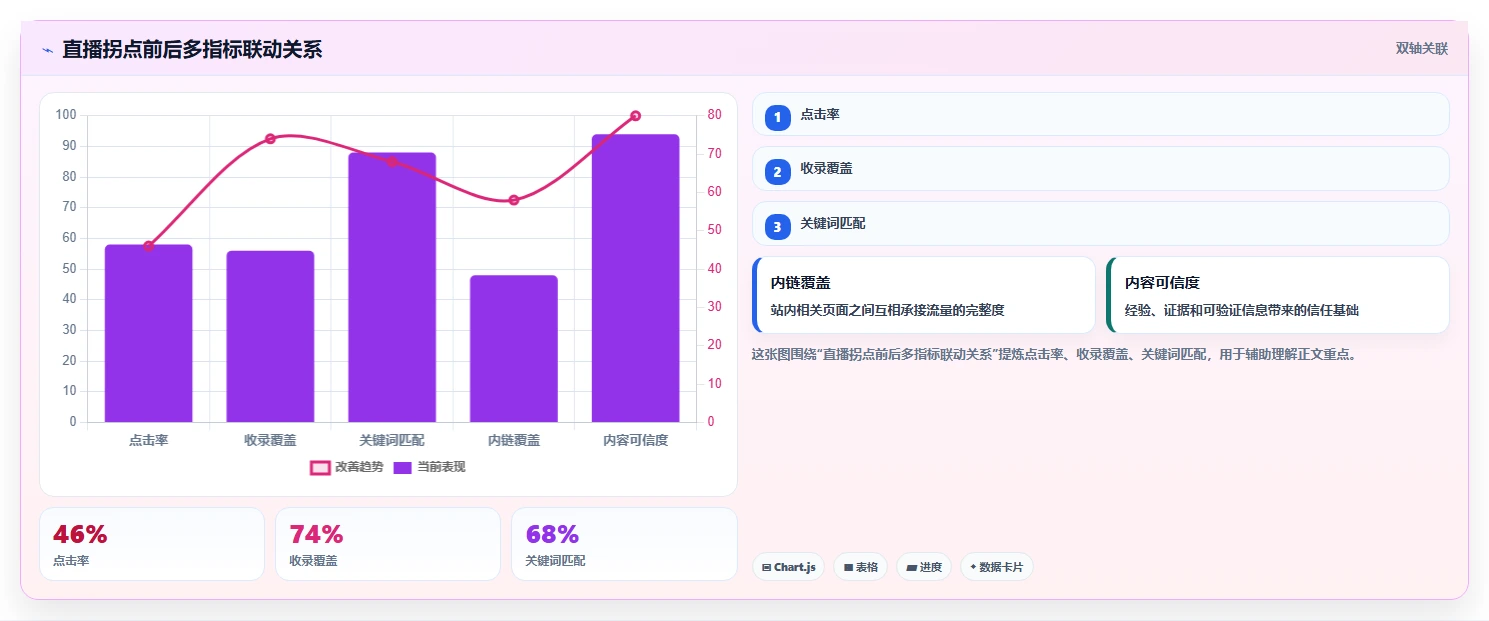
Task: Click the icon in the Chart.js tag
Action: (x=766, y=567)
